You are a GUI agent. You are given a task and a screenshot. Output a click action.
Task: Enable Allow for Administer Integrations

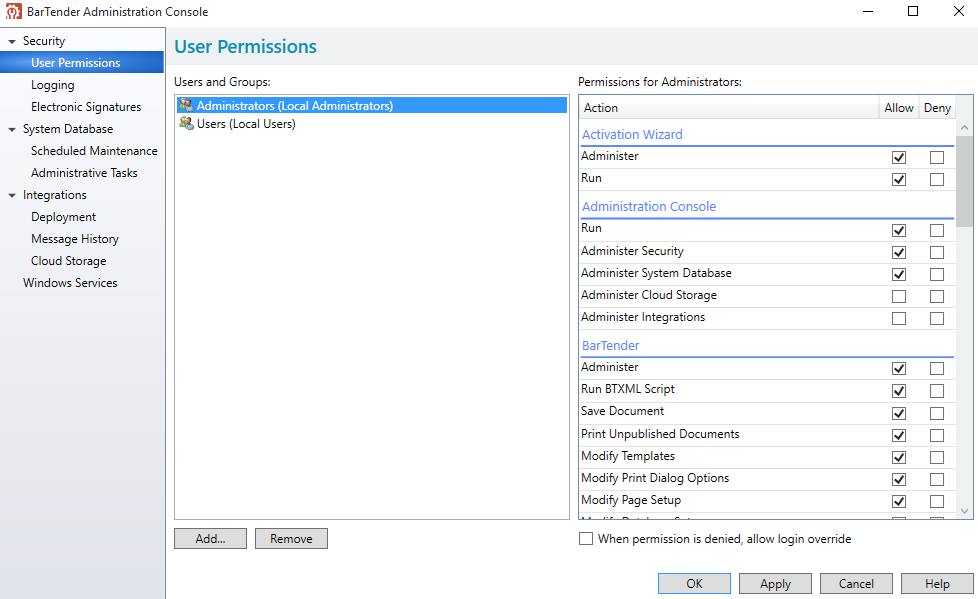pos(899,318)
